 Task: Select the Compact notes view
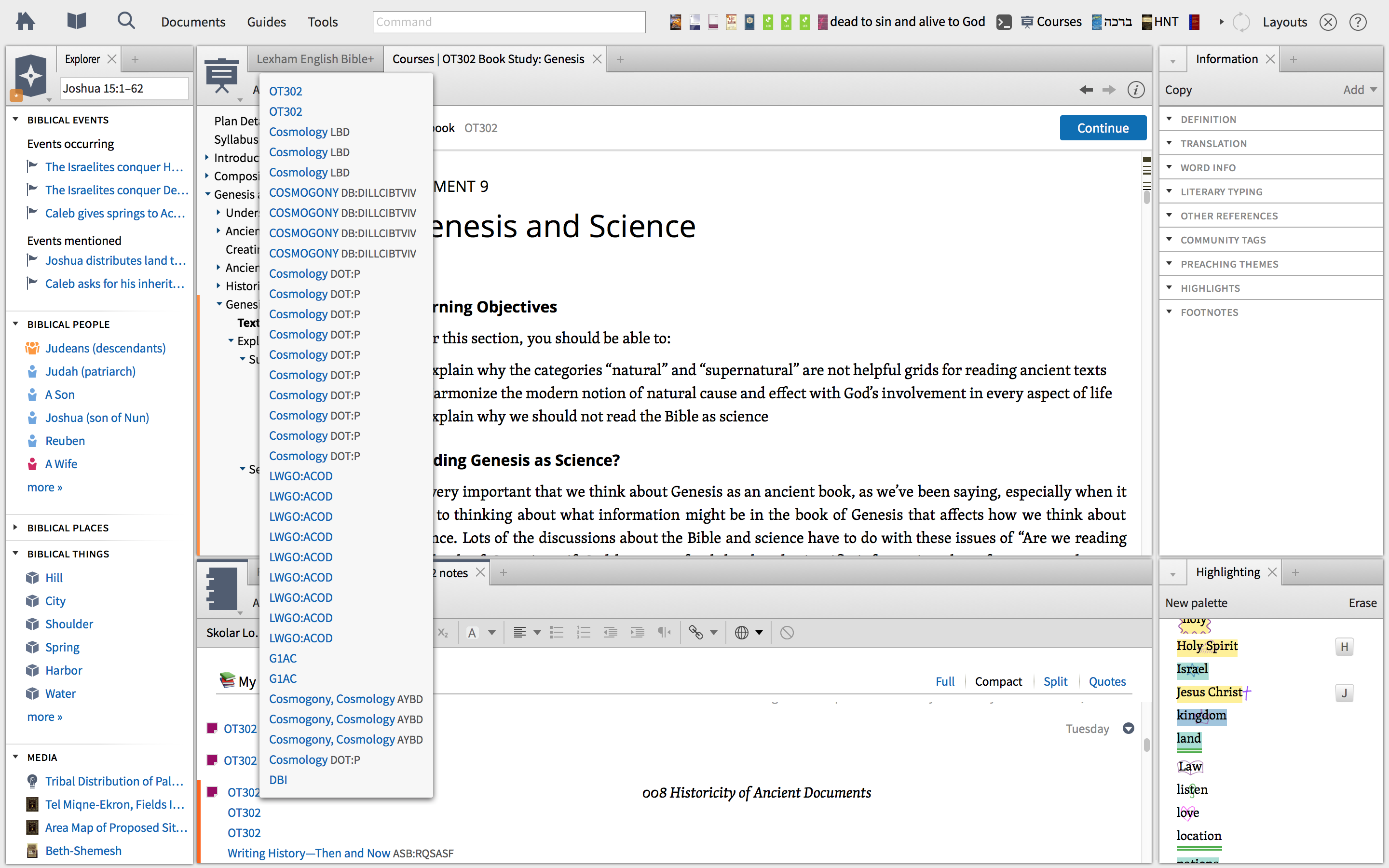(998, 681)
